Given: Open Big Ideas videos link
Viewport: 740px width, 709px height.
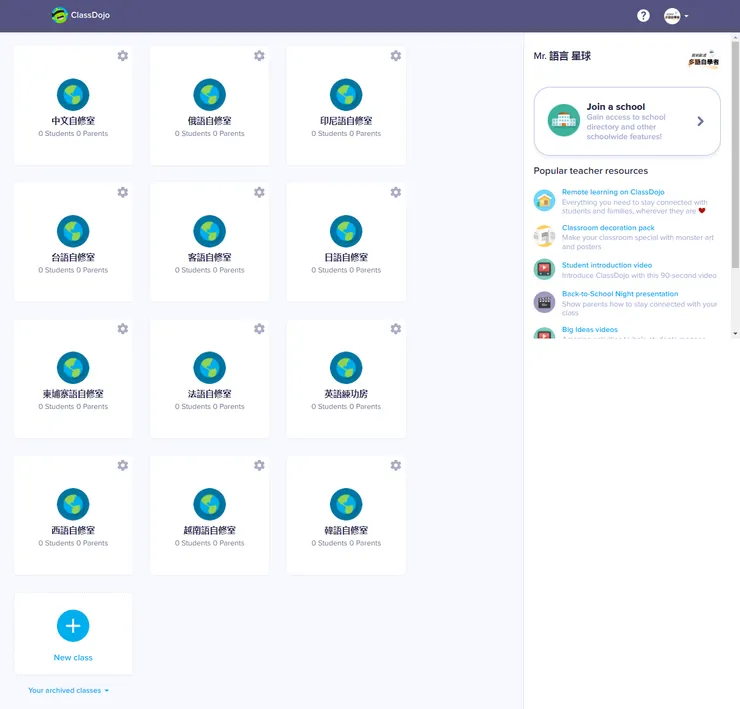Looking at the screenshot, I should 589,329.
